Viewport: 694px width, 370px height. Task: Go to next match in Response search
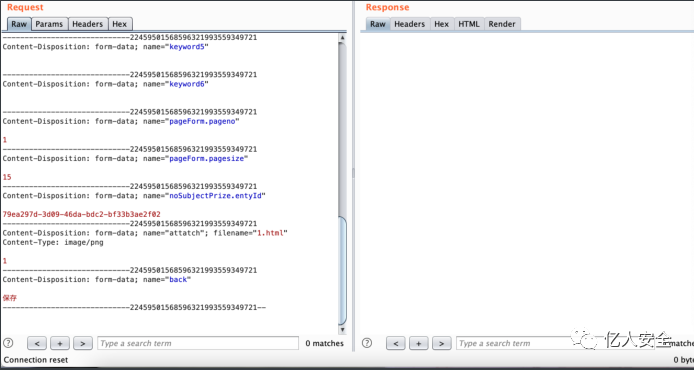(442, 343)
